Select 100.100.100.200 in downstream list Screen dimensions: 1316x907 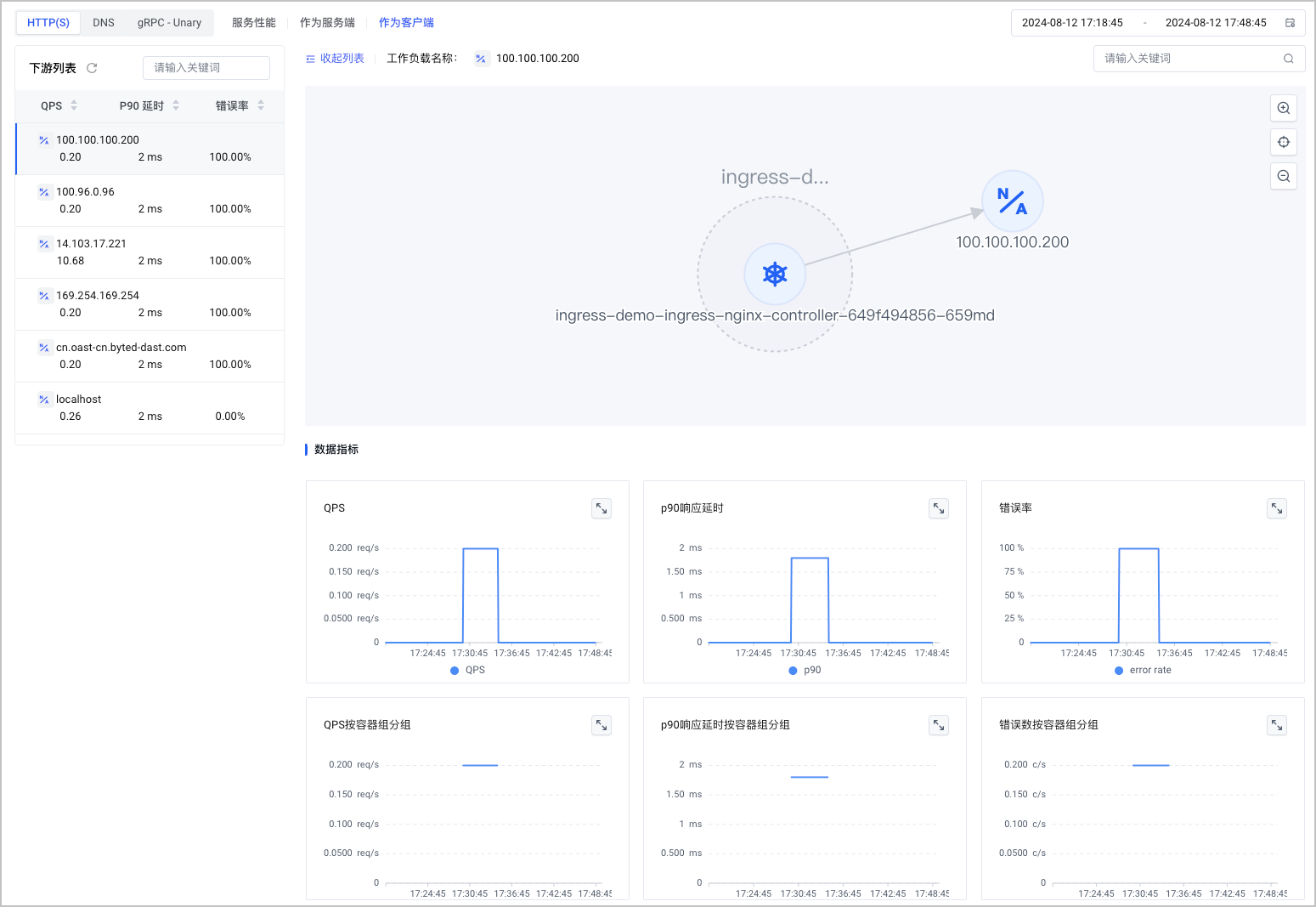click(150, 149)
